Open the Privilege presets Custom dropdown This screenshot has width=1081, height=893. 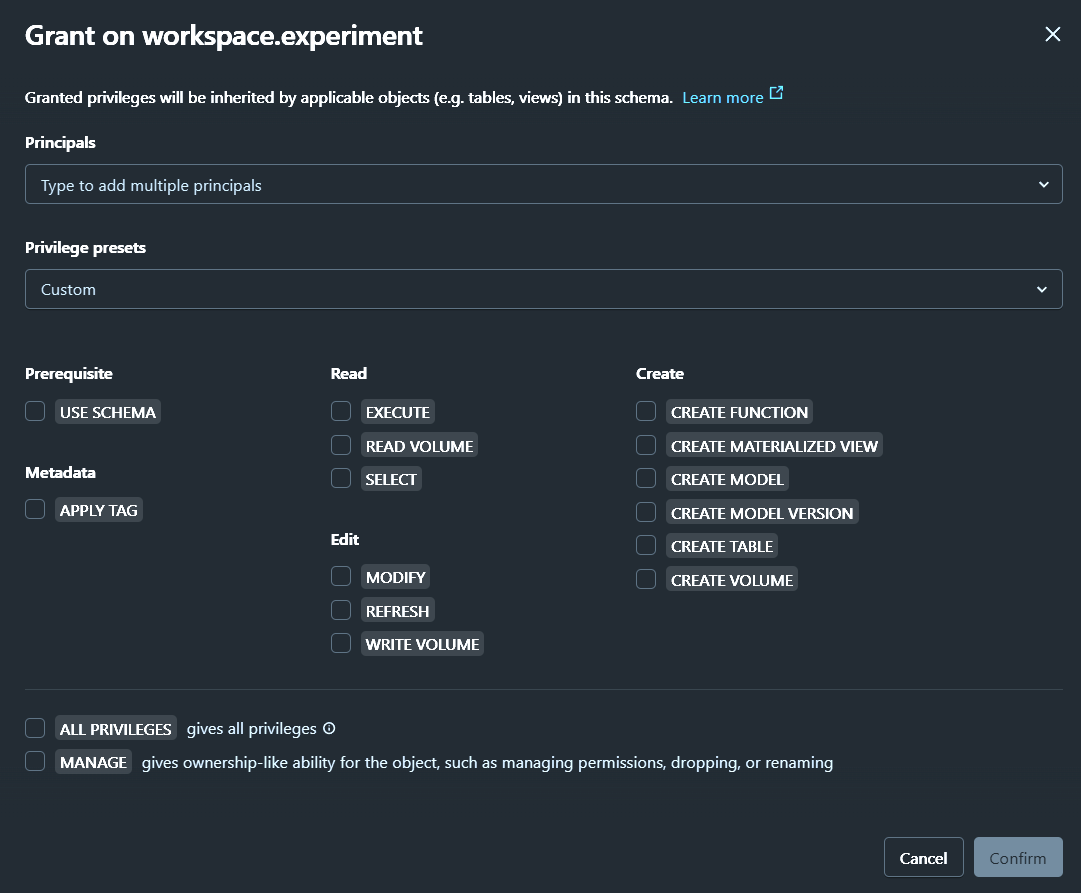(543, 289)
